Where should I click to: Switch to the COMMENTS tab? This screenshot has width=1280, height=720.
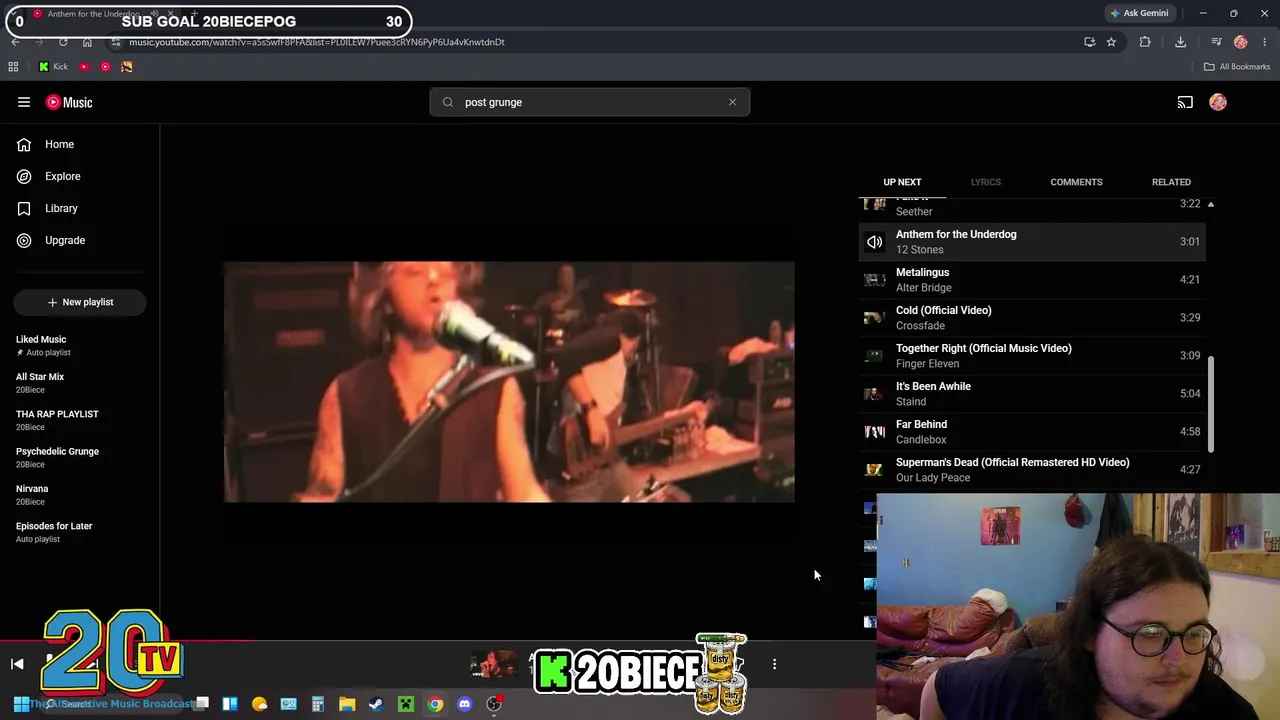[1076, 182]
